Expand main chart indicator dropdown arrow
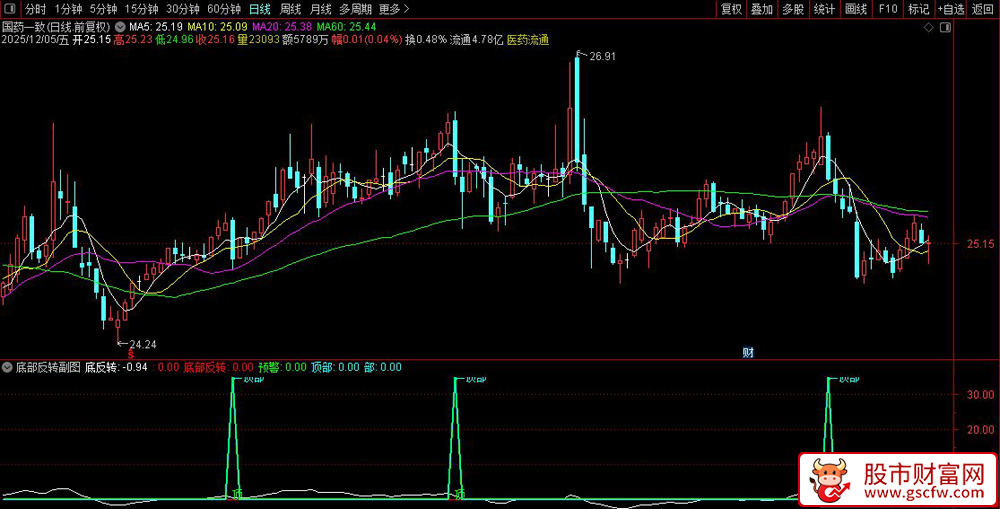1000x509 pixels. click(119, 27)
